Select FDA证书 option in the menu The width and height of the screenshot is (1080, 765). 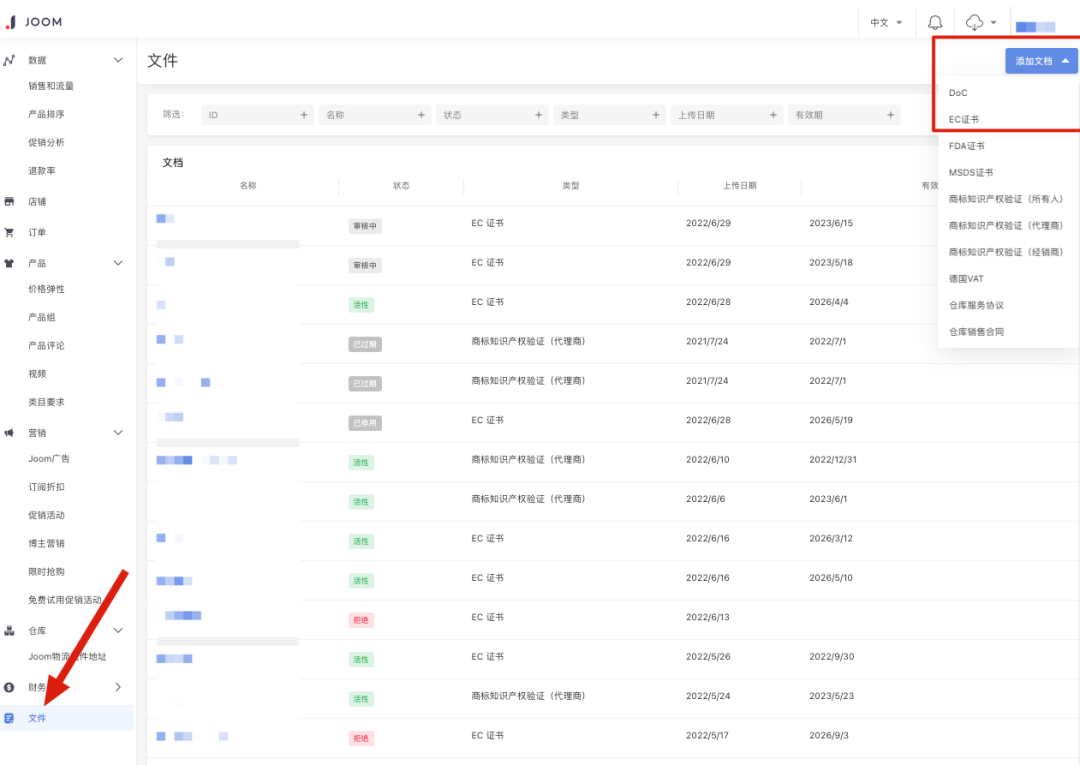tap(966, 146)
